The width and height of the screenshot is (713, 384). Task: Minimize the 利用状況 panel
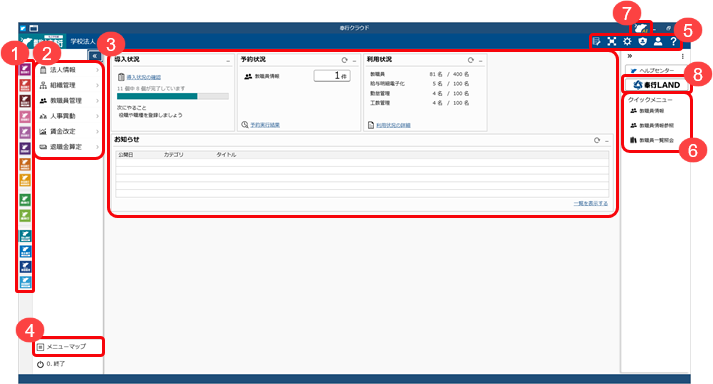[x=481, y=61]
